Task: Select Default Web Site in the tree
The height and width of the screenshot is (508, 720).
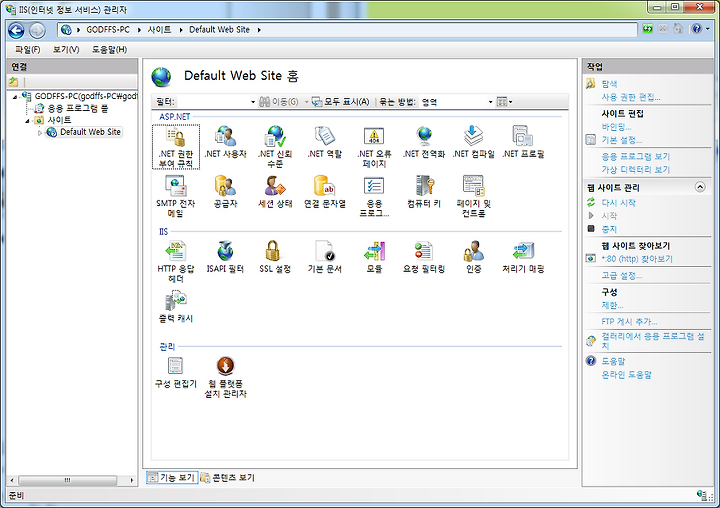Action: 90,132
